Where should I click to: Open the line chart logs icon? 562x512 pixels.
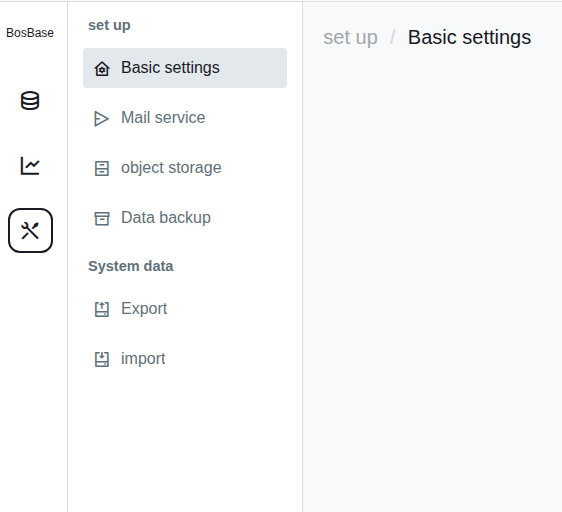pos(30,166)
